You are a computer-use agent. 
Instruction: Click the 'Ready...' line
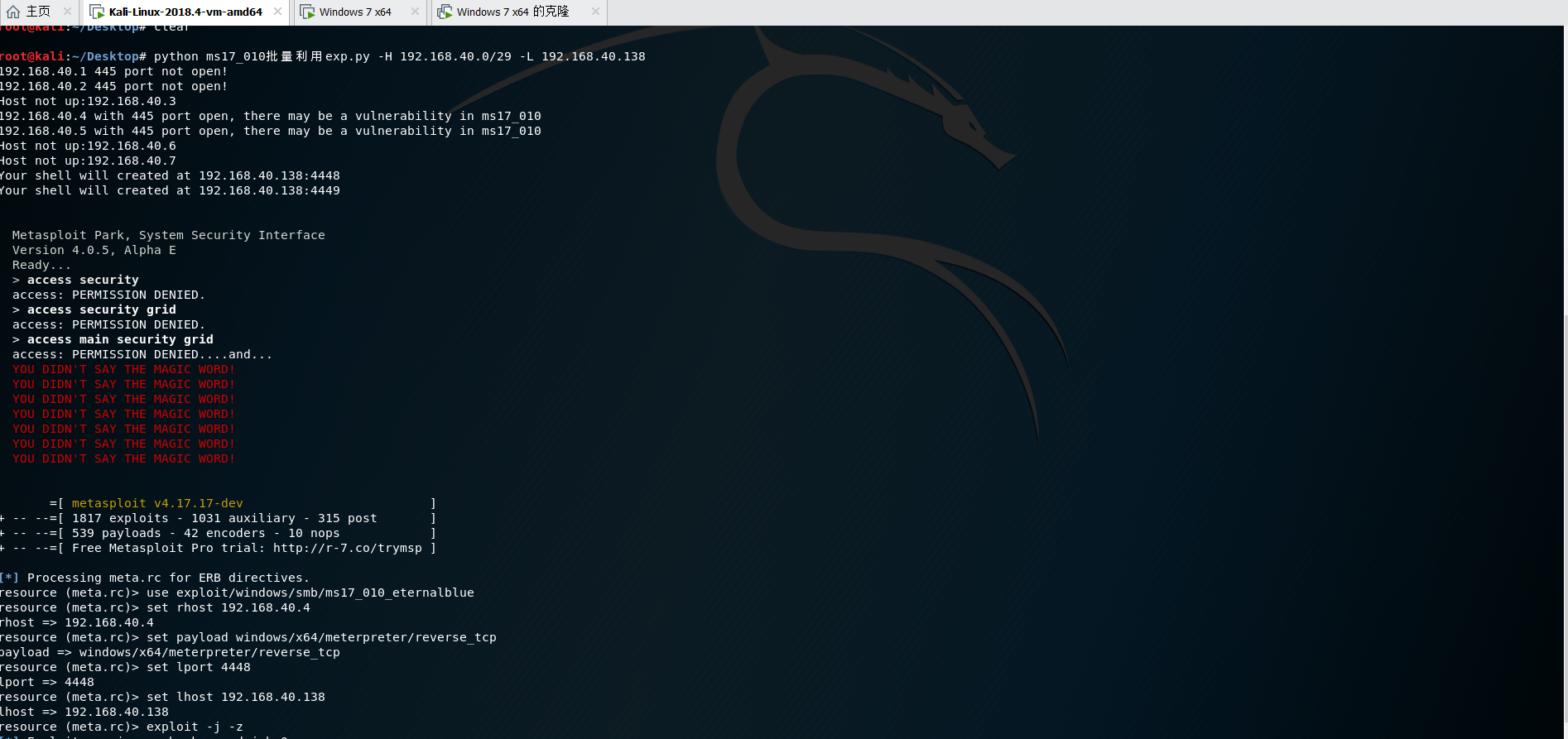point(42,265)
